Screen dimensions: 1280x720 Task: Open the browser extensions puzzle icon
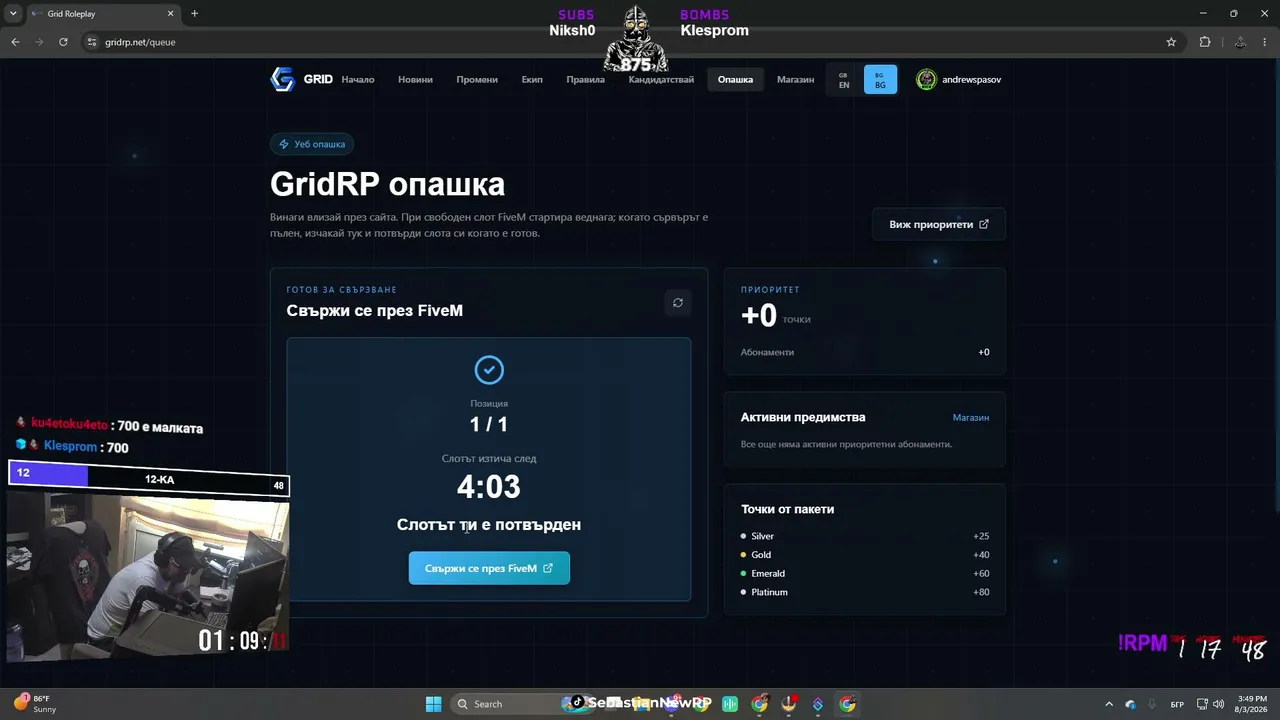tap(1205, 42)
